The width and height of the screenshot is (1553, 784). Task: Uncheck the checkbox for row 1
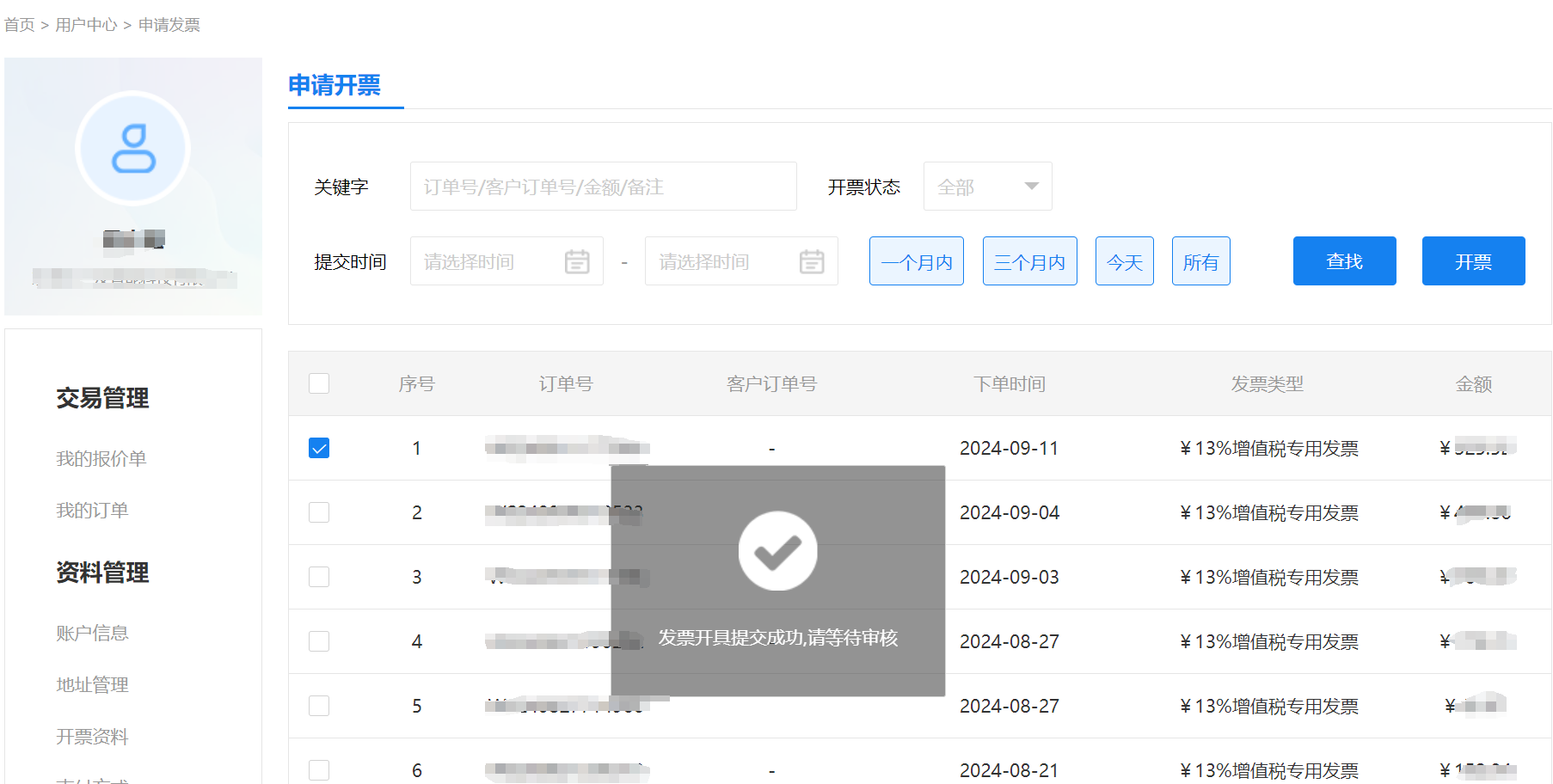point(319,448)
